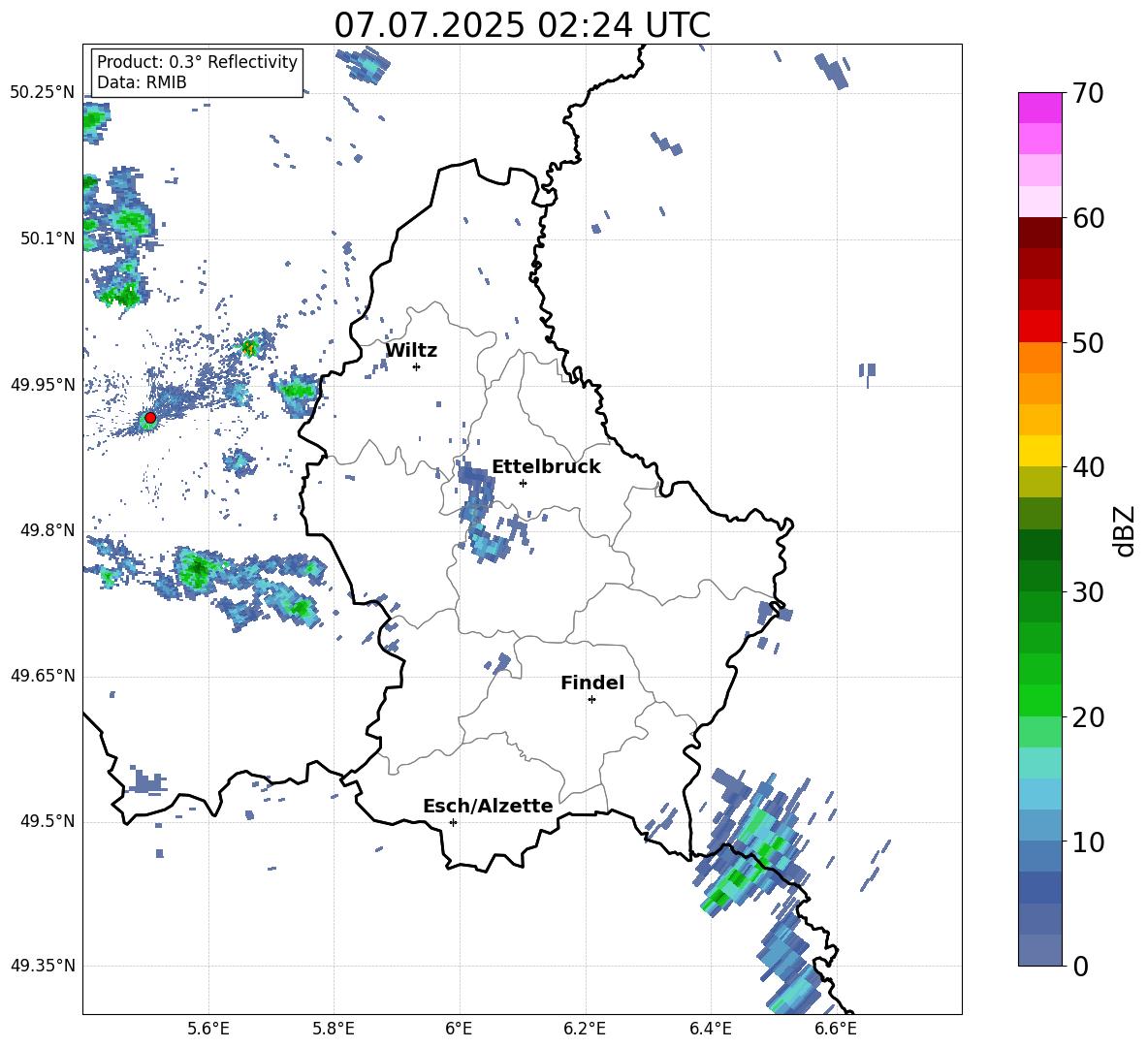Click the 6.6°E longitude label
Viewport: 1148px width, 1048px height.
(x=836, y=1029)
